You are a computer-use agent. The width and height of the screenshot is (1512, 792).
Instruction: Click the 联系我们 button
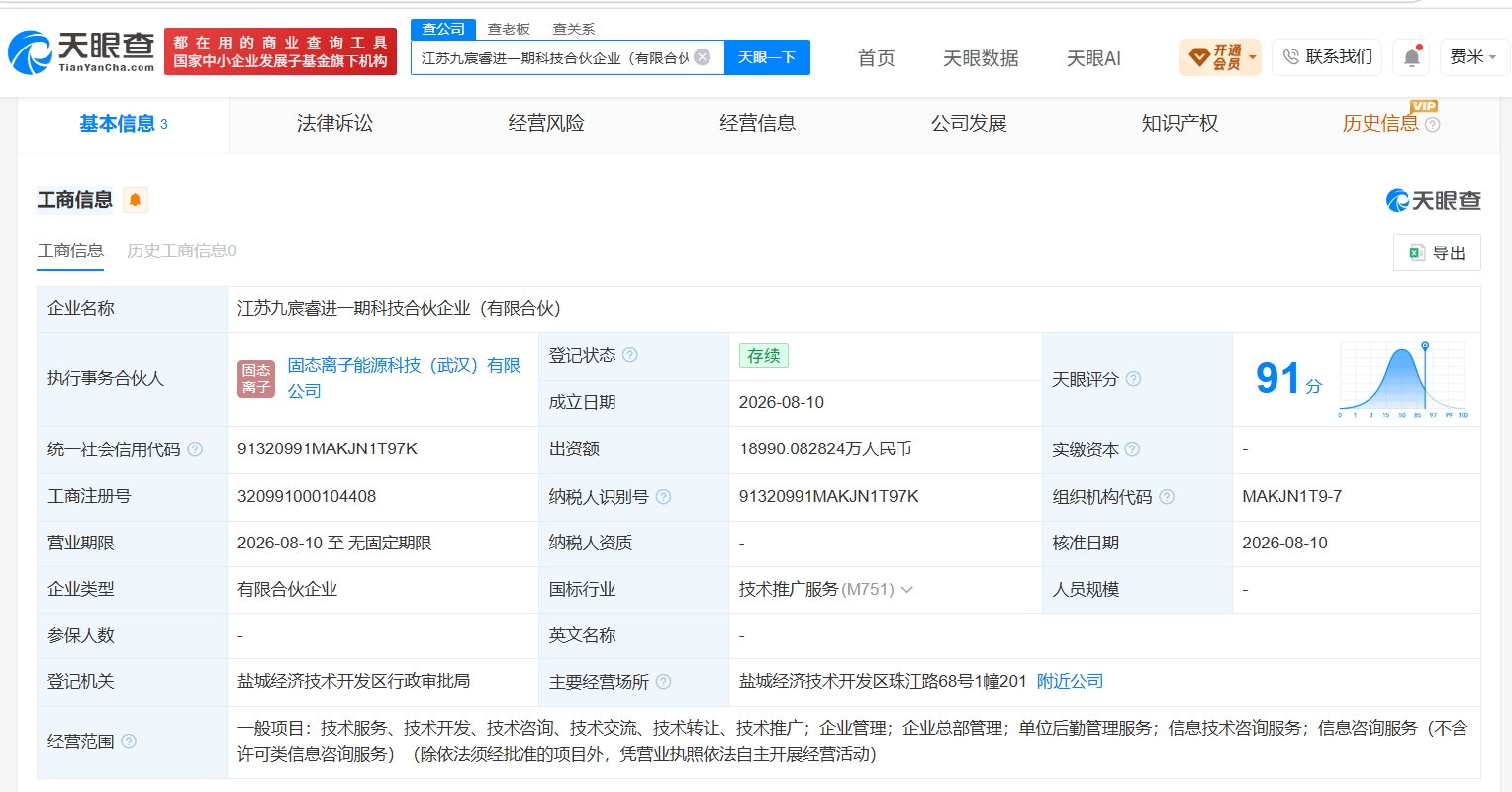pyautogui.click(x=1327, y=57)
